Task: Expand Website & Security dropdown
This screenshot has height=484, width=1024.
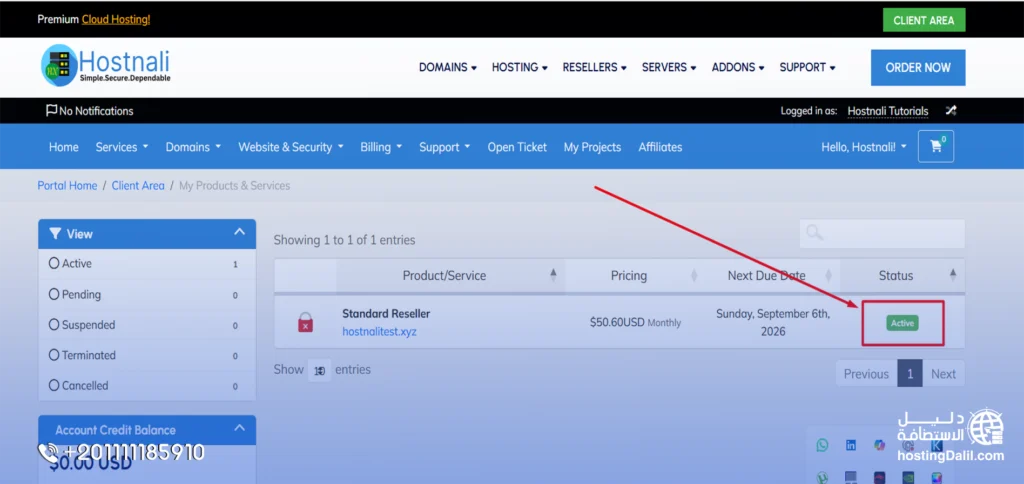Action: [x=291, y=147]
